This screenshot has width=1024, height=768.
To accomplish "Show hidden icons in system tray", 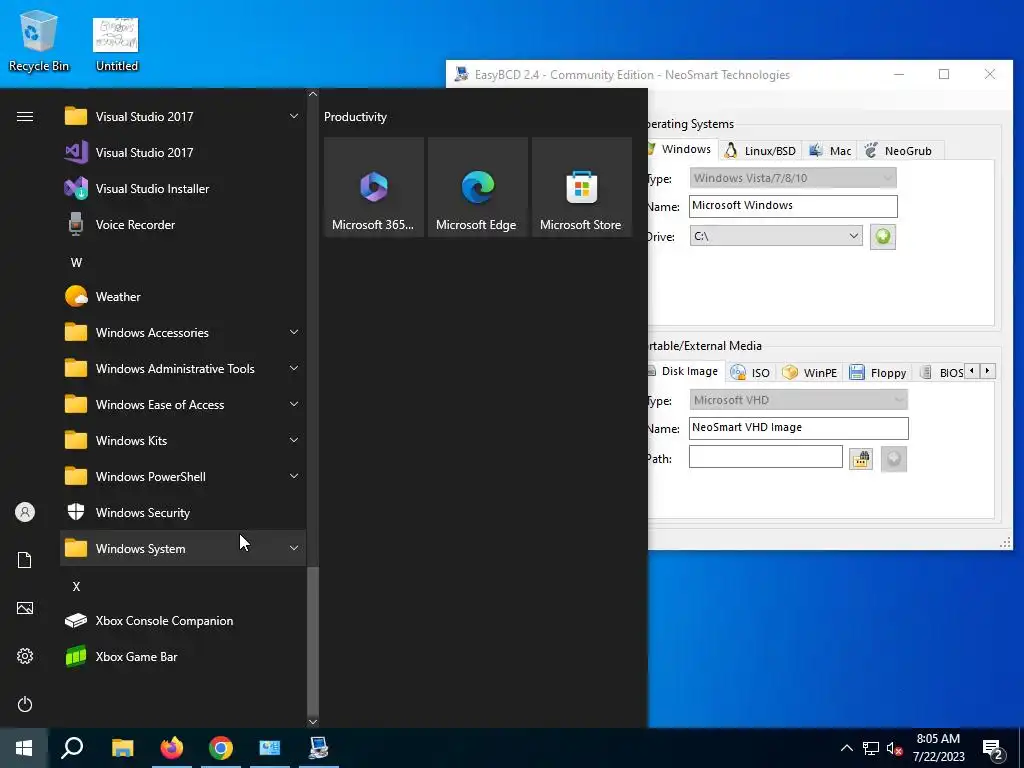I will pyautogui.click(x=846, y=748).
